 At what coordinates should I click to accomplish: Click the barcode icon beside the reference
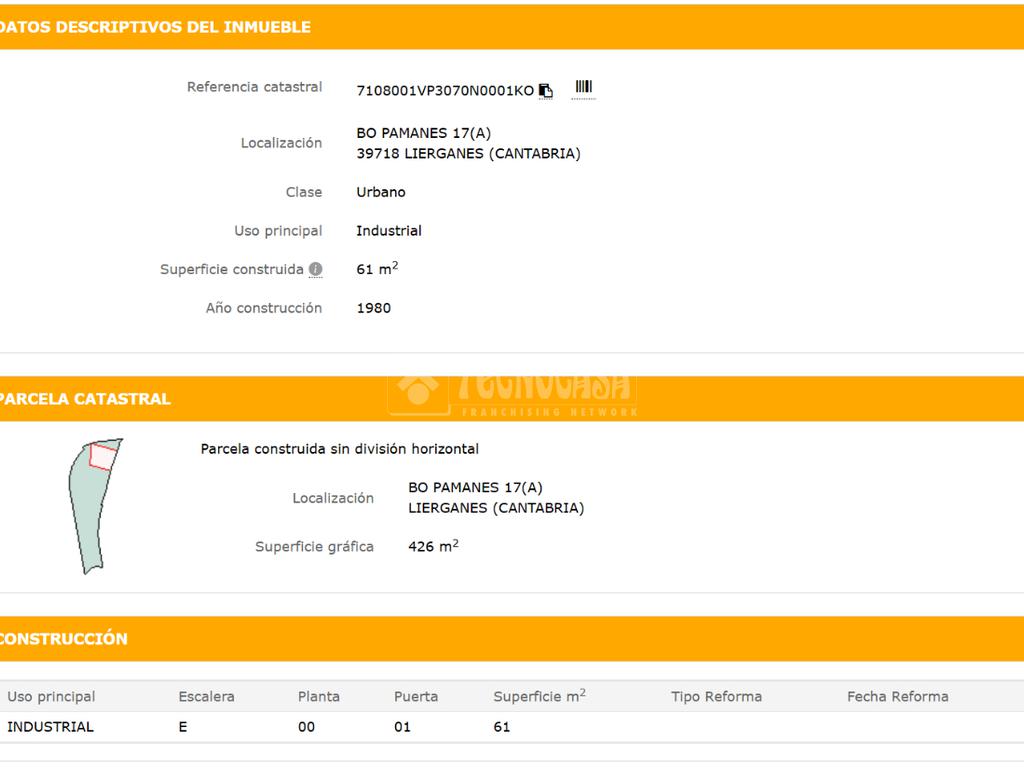(x=583, y=89)
